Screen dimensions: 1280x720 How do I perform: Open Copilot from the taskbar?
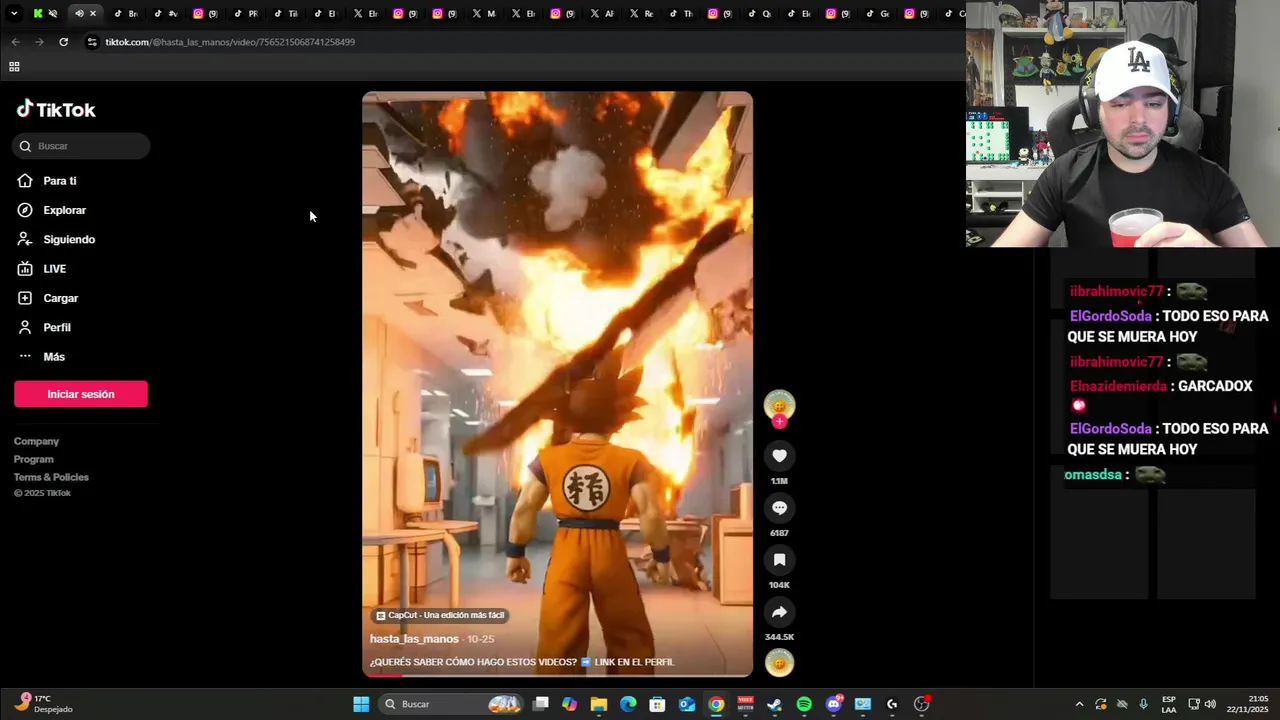569,704
